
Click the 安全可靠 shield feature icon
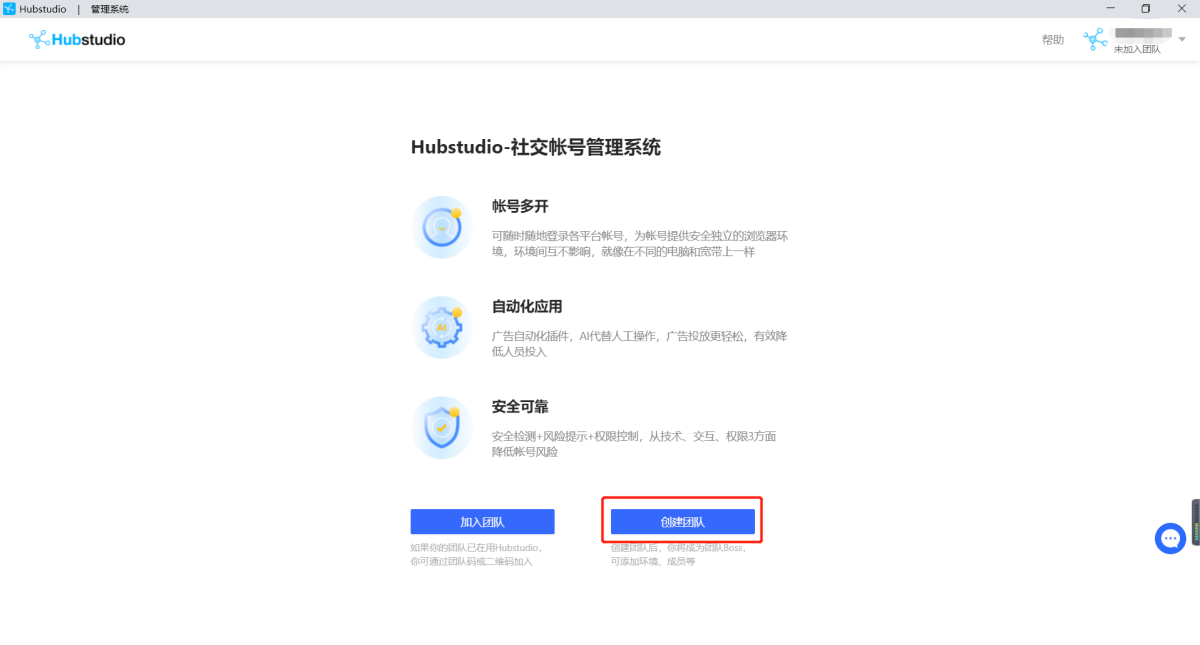coord(441,427)
